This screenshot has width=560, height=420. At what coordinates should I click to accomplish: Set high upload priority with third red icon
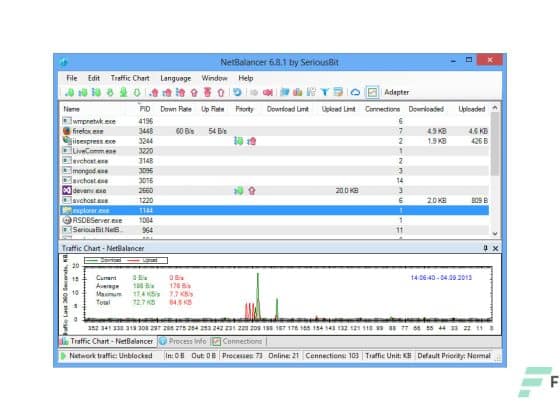pos(181,92)
